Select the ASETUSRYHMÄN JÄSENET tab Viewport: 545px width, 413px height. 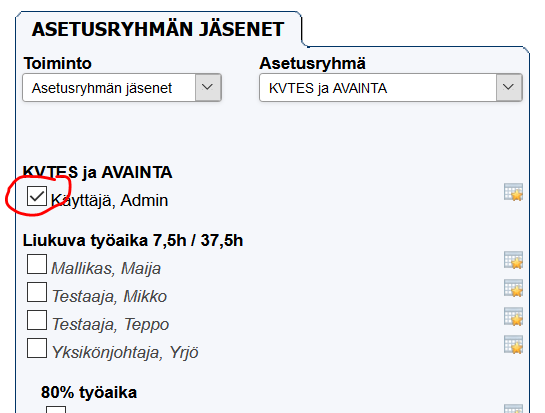(158, 29)
